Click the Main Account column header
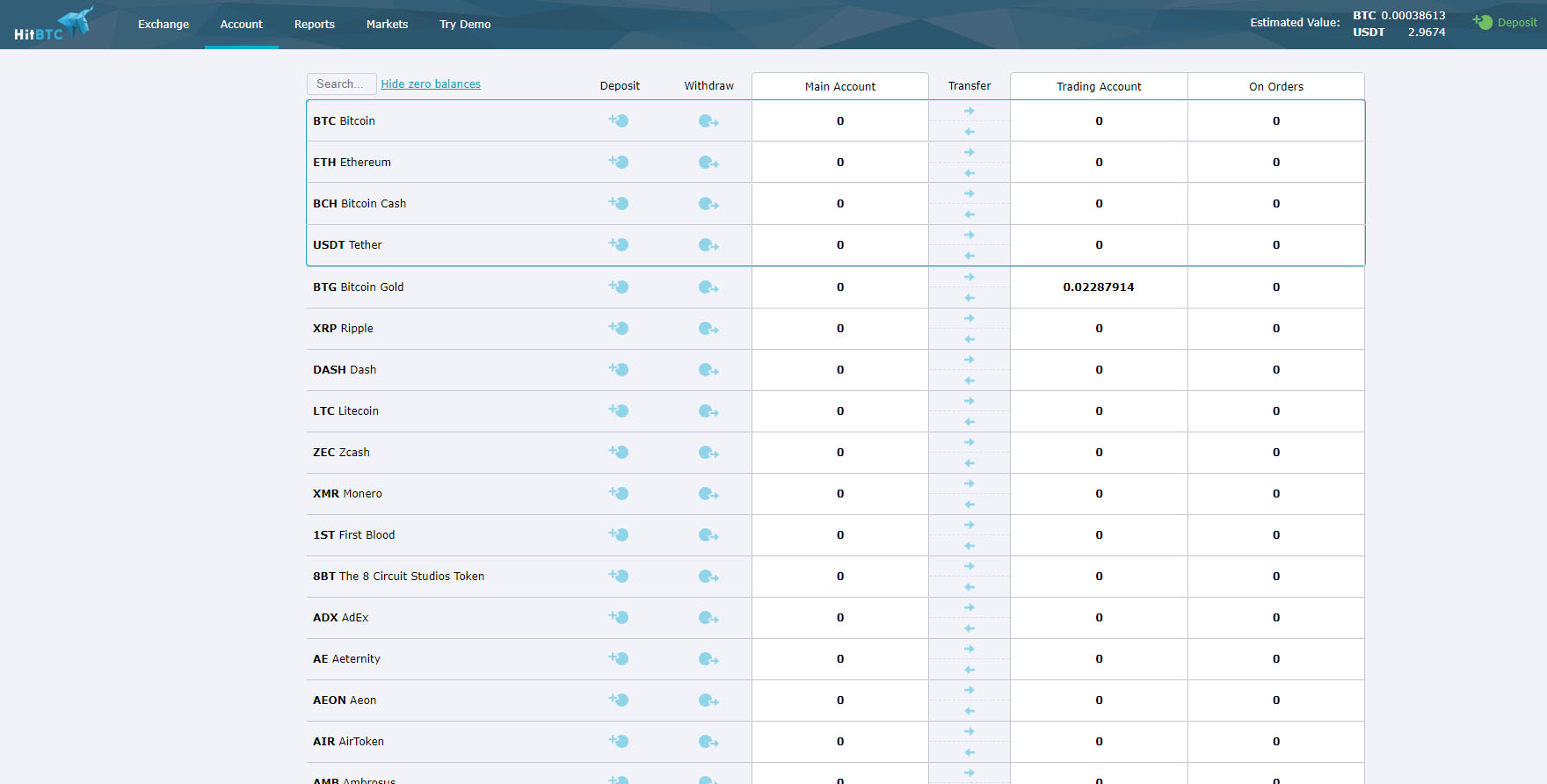 point(840,86)
